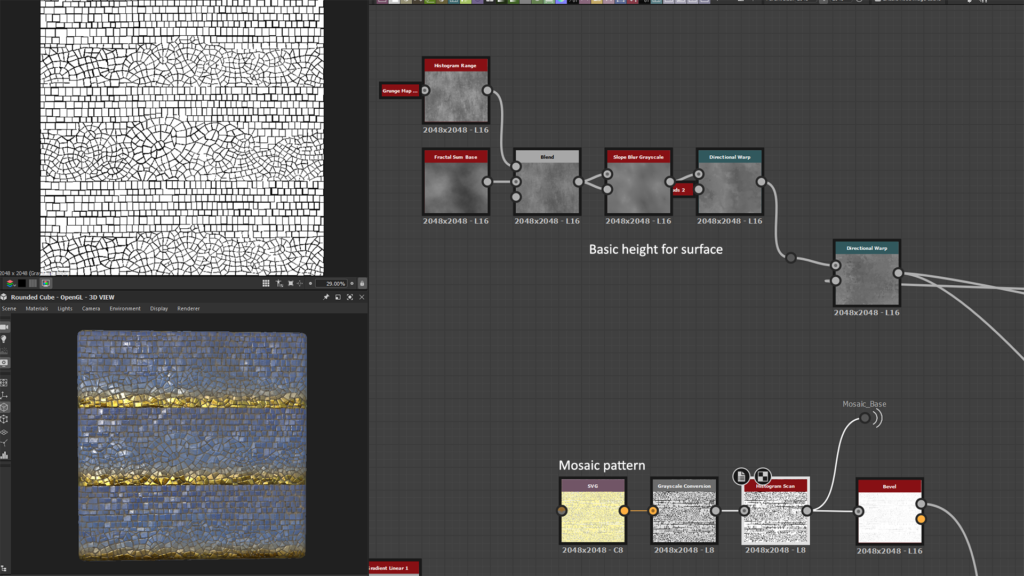The width and height of the screenshot is (1024, 576).
Task: Open the Materials menu of the 3D view
Action: click(x=36, y=309)
